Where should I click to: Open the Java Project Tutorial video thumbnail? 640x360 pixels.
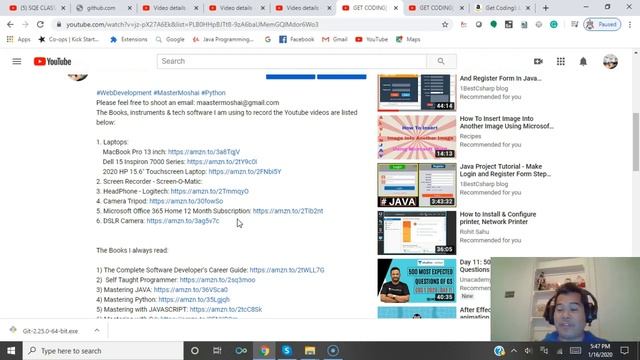click(417, 185)
